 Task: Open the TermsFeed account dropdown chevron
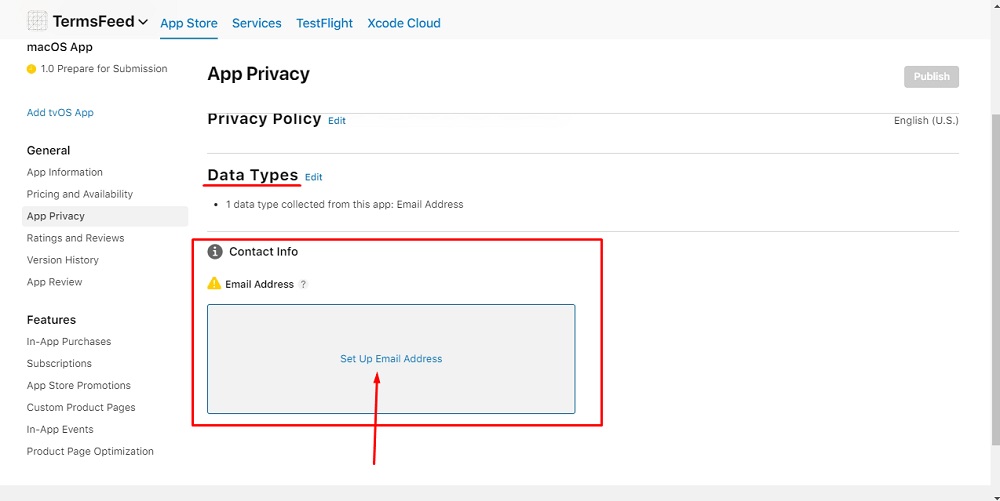143,22
